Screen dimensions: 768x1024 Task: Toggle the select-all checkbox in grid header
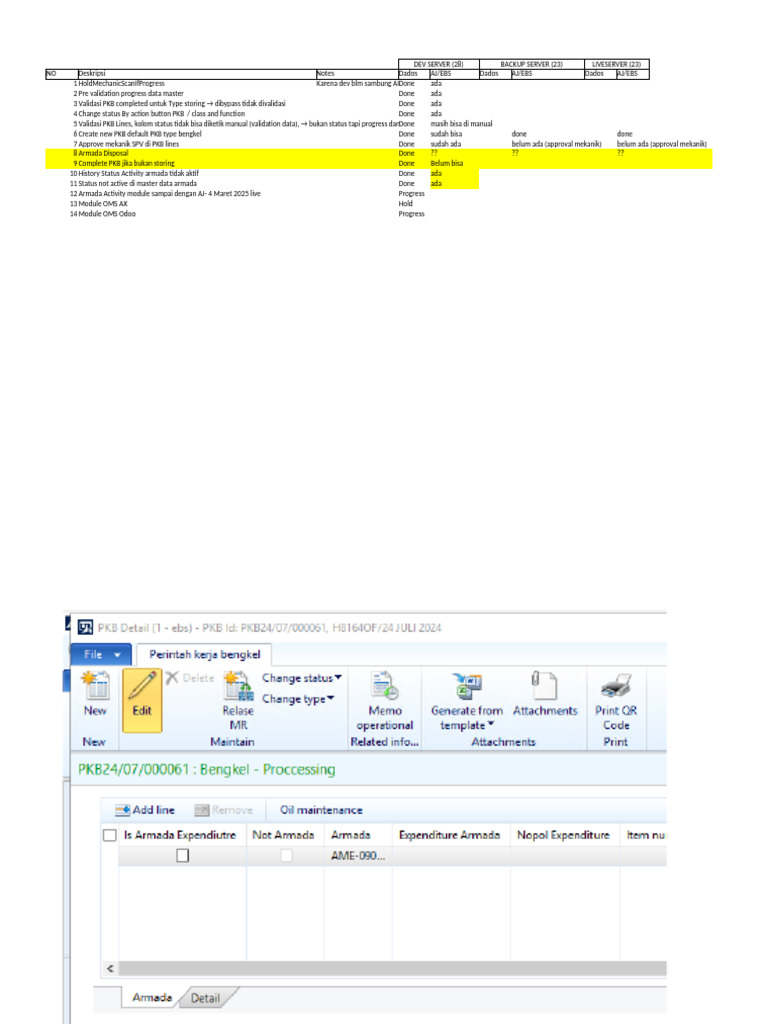coord(110,835)
